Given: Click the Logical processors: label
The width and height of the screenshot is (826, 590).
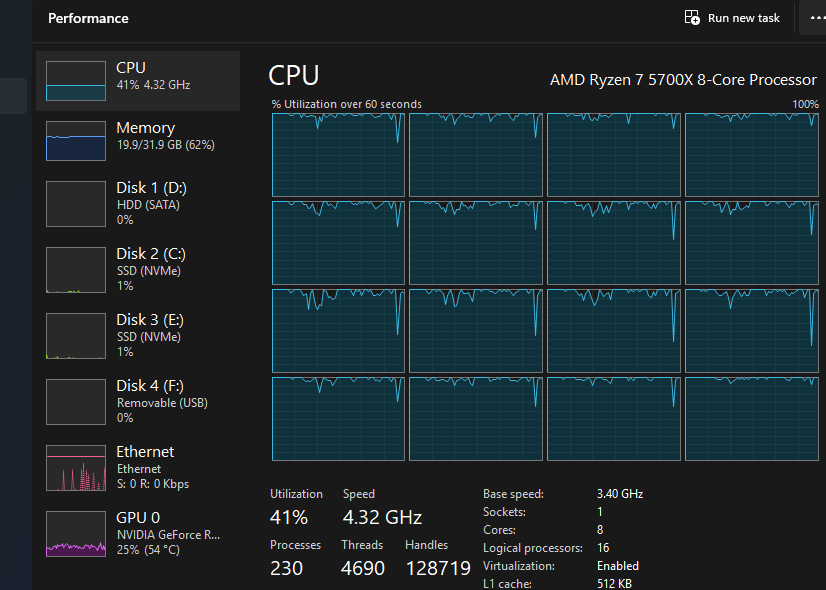Looking at the screenshot, I should (533, 548).
